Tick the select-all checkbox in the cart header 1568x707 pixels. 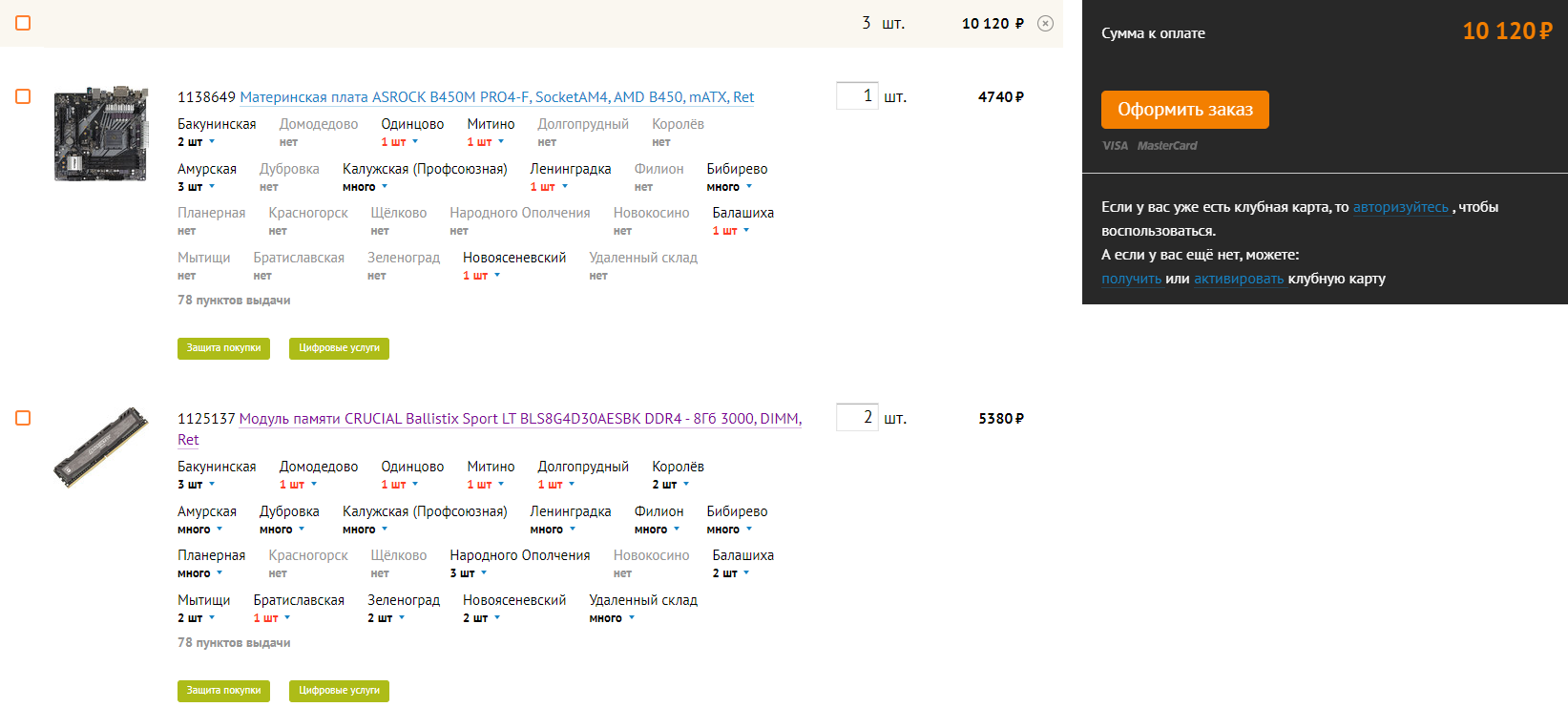23,23
